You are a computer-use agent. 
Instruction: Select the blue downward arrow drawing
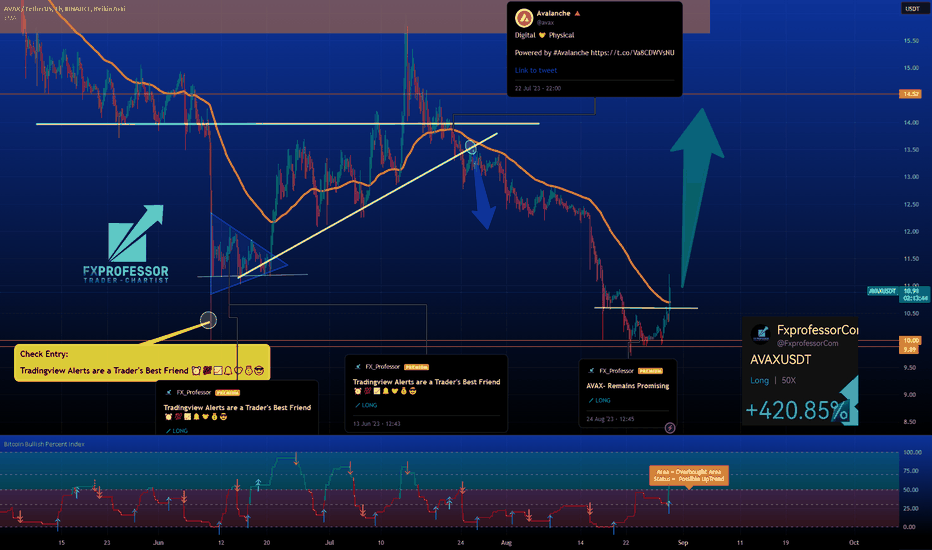[x=484, y=197]
